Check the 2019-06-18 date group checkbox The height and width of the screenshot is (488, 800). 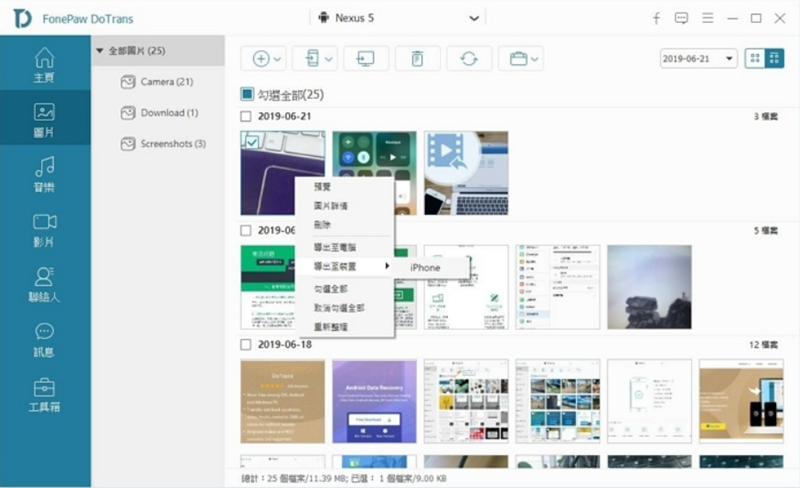coord(246,345)
